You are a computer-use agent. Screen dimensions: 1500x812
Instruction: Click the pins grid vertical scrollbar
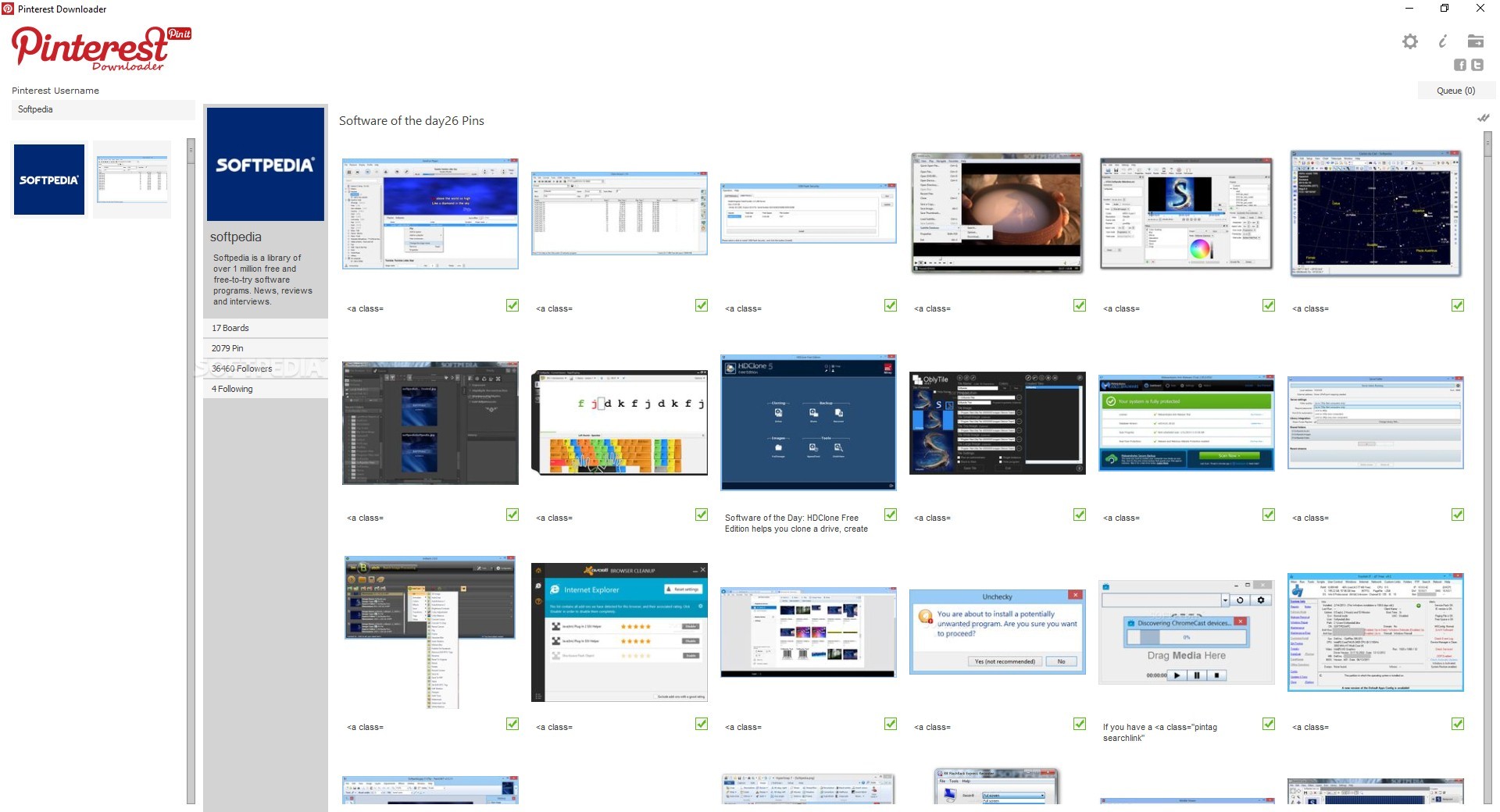1487,467
